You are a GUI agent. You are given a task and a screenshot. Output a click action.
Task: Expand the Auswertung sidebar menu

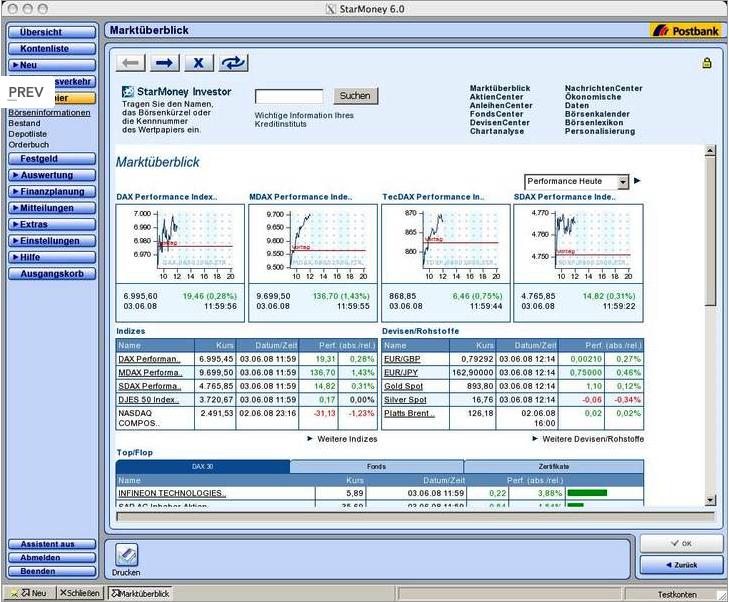tap(52, 175)
